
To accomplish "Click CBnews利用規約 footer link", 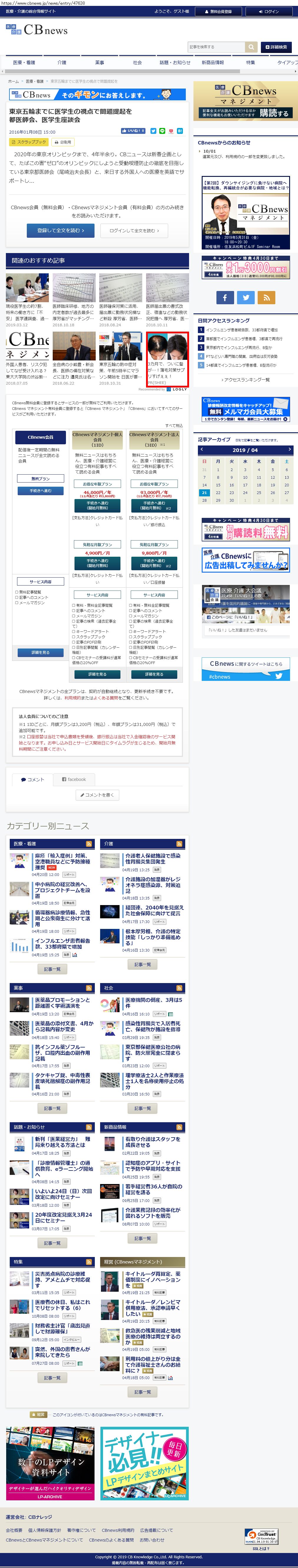I will [x=117, y=1530].
